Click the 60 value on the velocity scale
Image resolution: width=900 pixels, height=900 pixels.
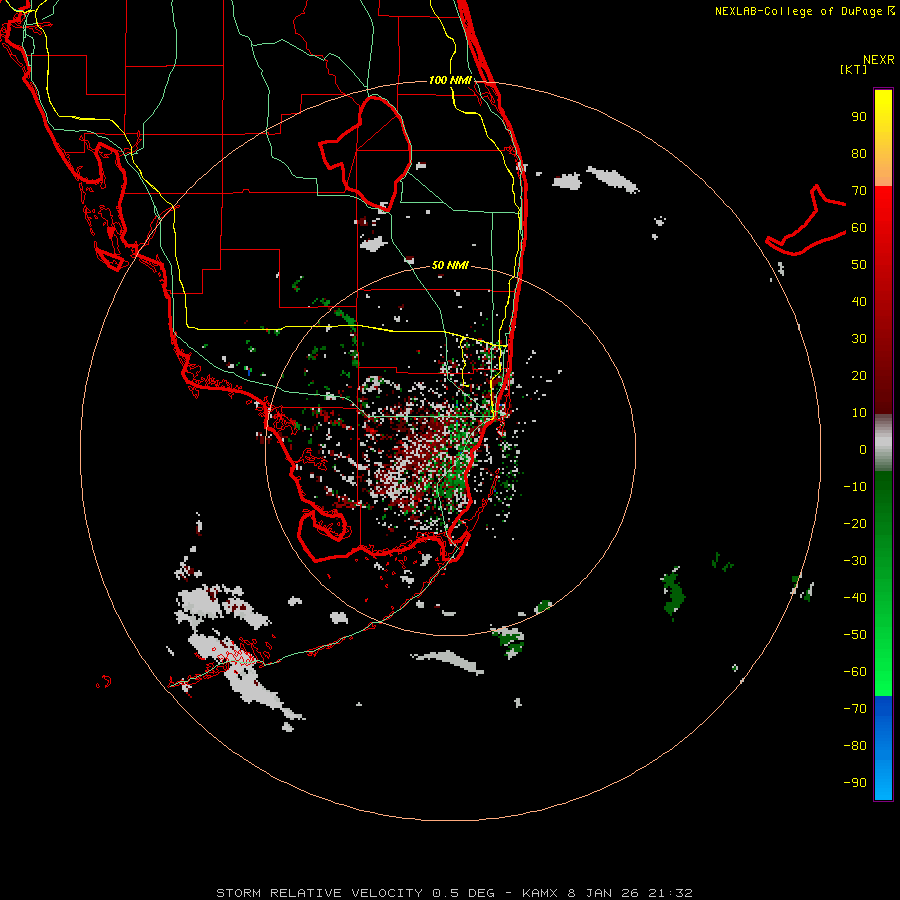click(x=859, y=228)
